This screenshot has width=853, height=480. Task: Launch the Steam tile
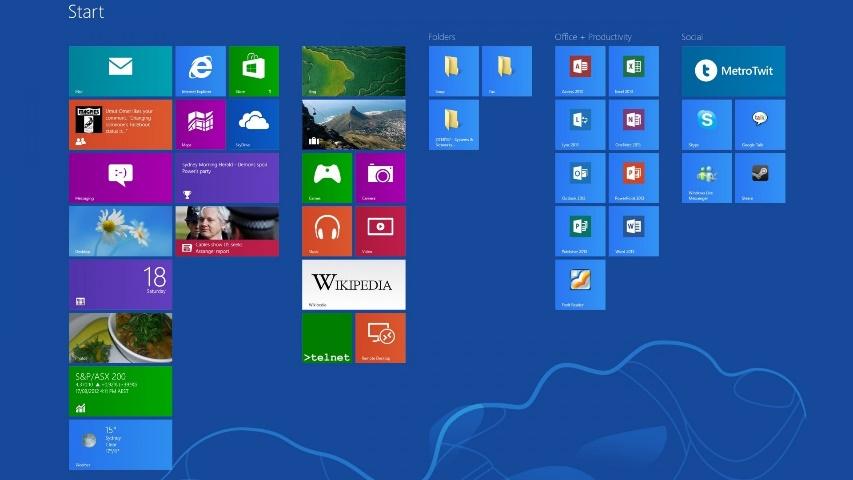[760, 178]
